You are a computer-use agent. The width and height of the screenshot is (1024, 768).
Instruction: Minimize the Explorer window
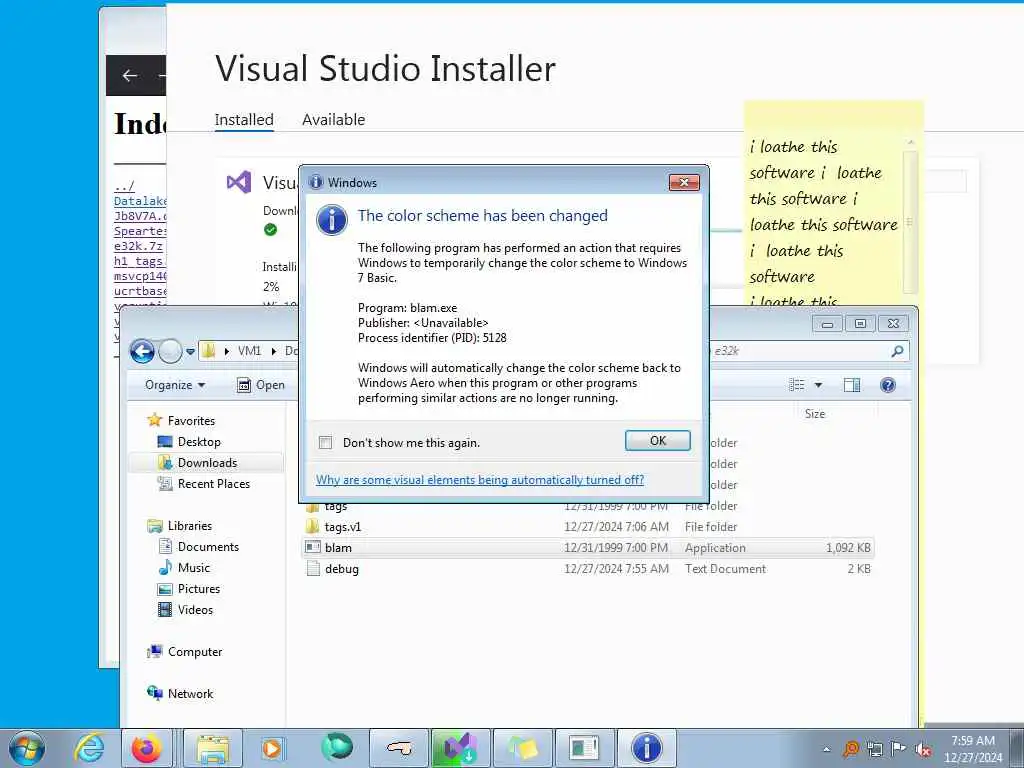point(827,324)
